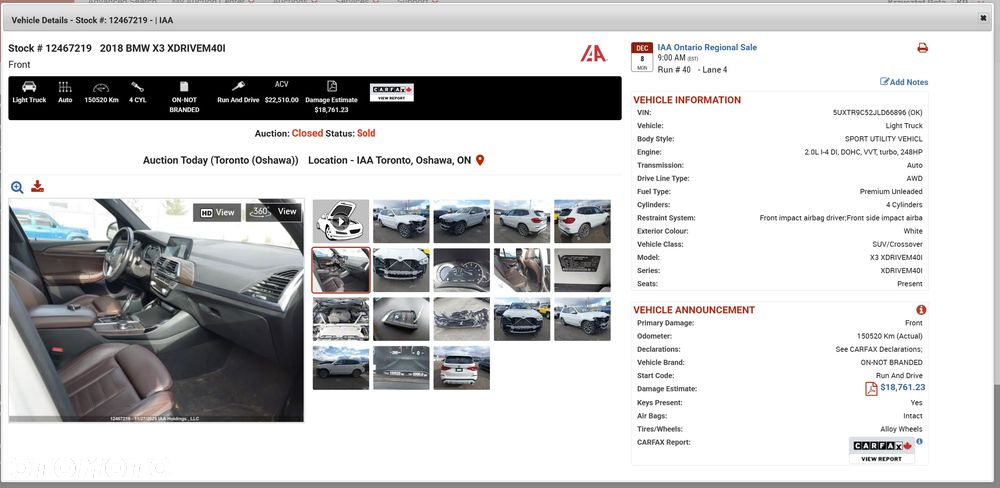Click the Alloy Wheels value
This screenshot has height=488, width=1000.
pyautogui.click(x=901, y=429)
